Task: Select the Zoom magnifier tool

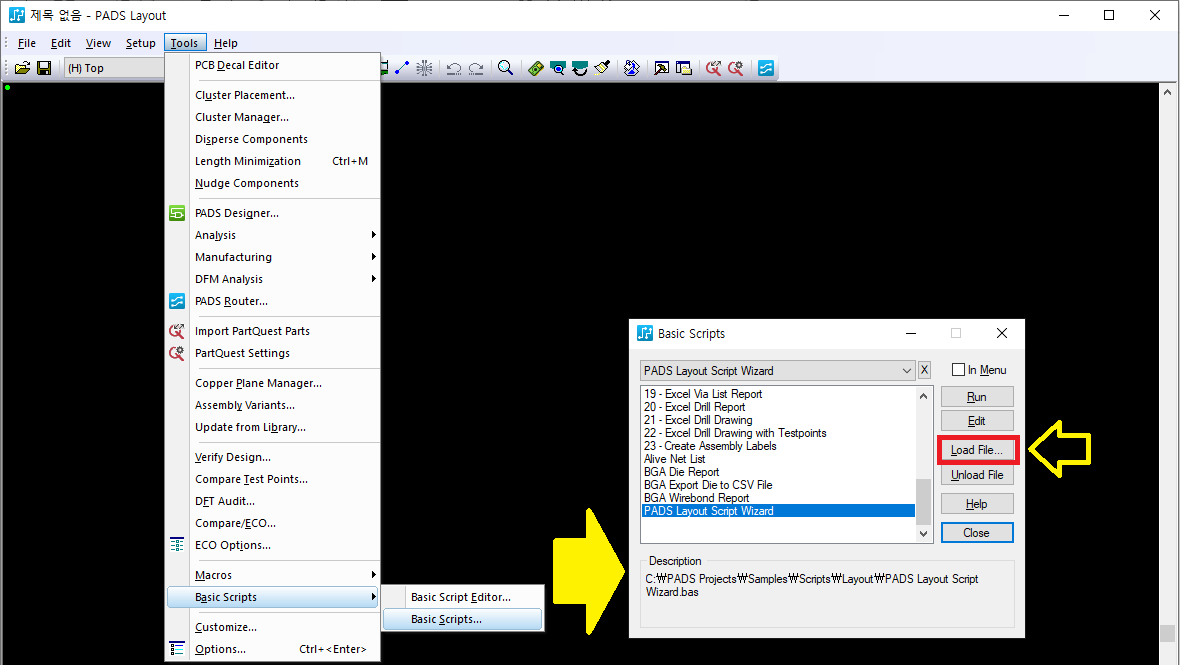Action: [x=506, y=68]
